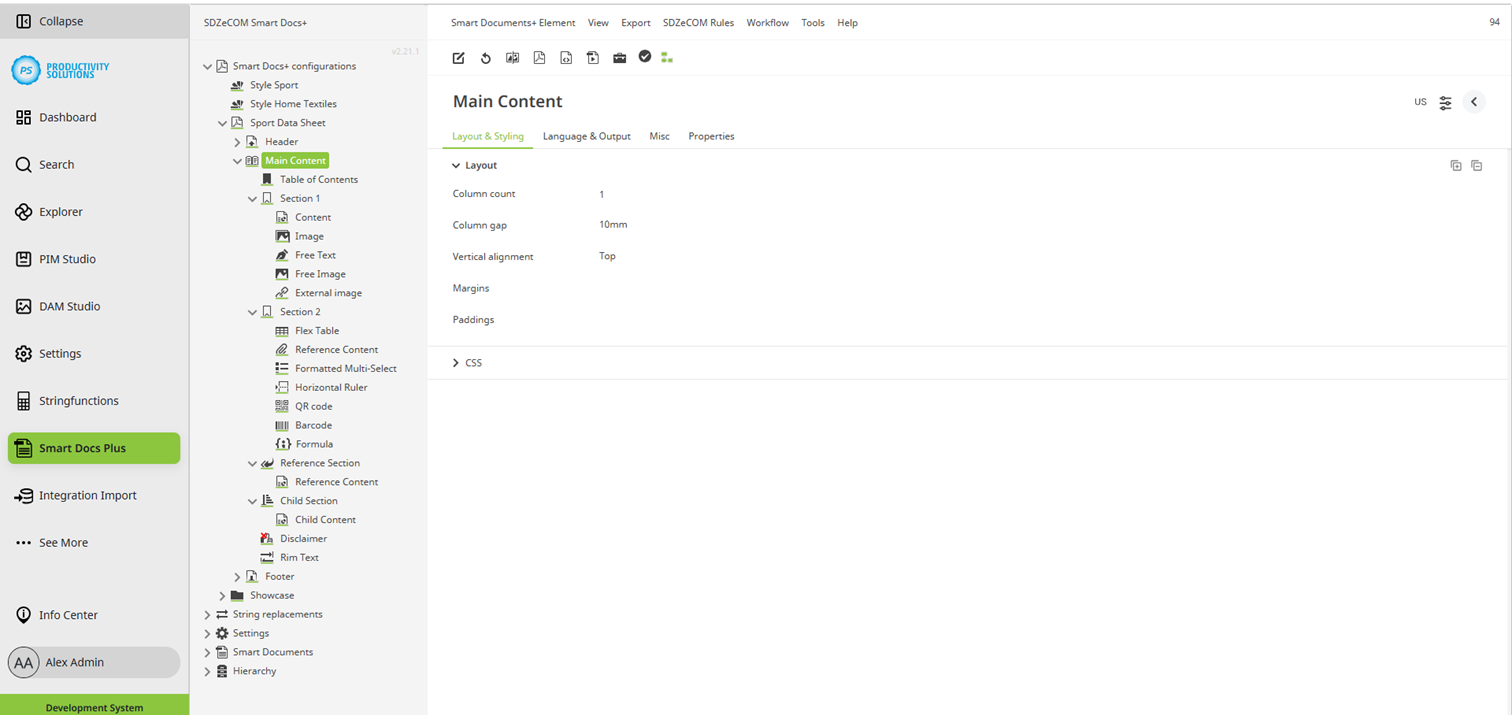
Task: Click the code file export icon
Action: coord(567,57)
